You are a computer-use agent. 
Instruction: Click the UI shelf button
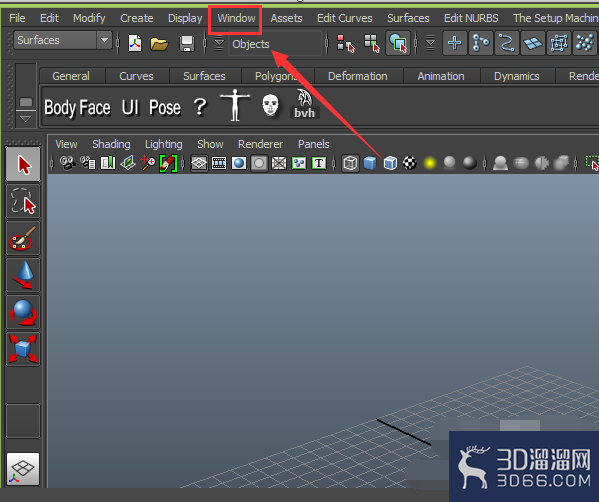pos(130,108)
